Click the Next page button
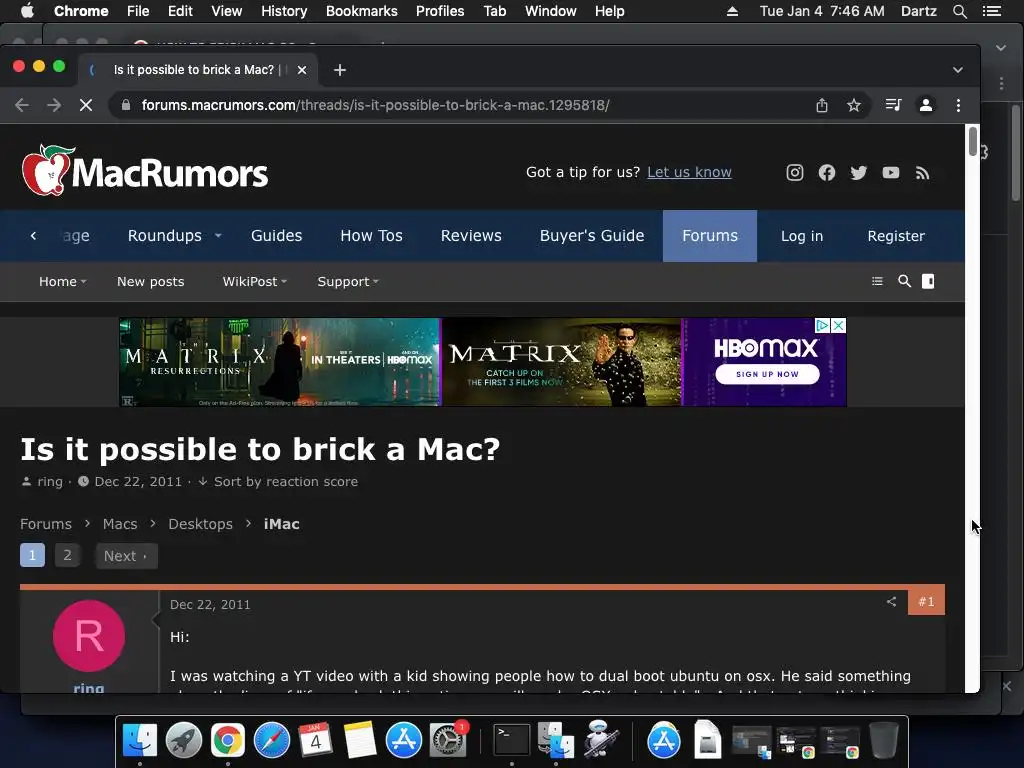 click(126, 556)
